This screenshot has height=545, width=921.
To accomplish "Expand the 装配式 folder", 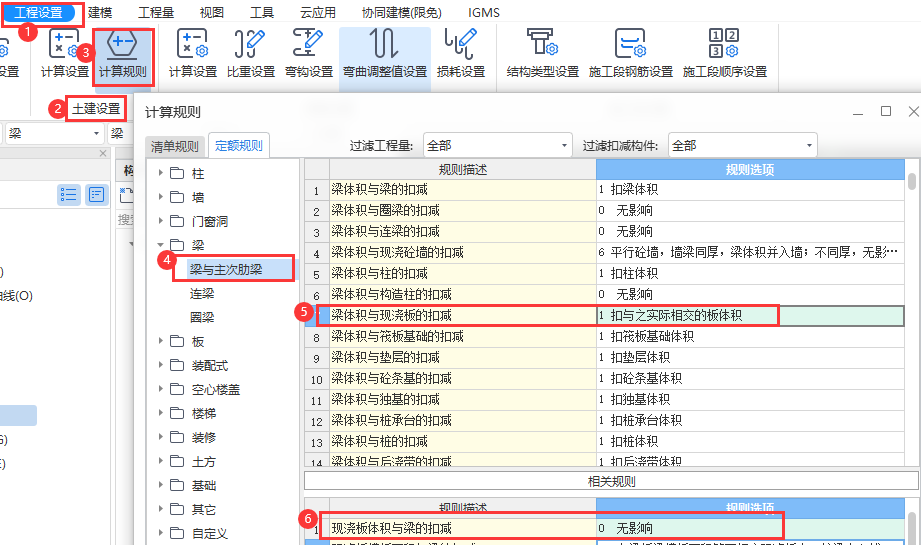I will 160,365.
